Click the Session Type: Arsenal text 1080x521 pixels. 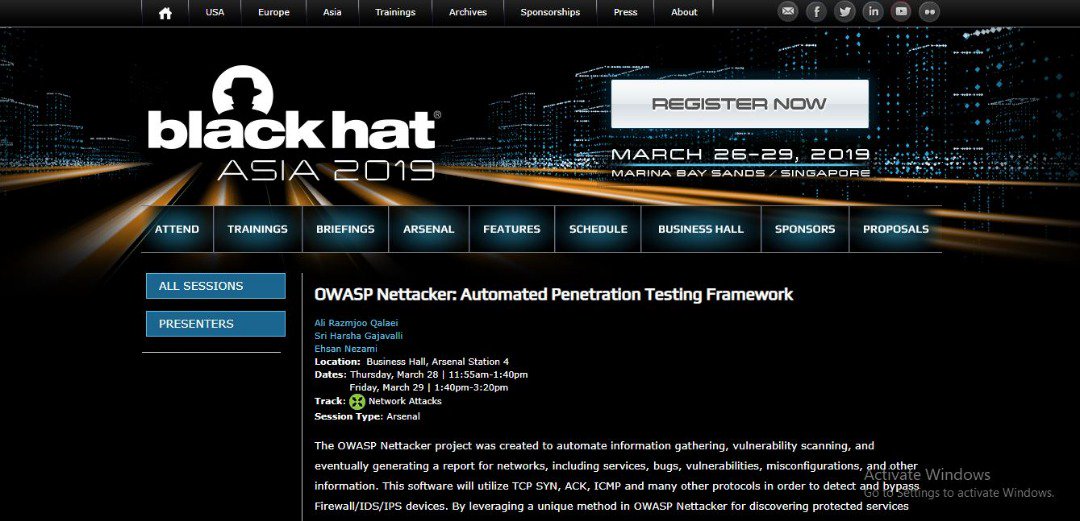367,417
